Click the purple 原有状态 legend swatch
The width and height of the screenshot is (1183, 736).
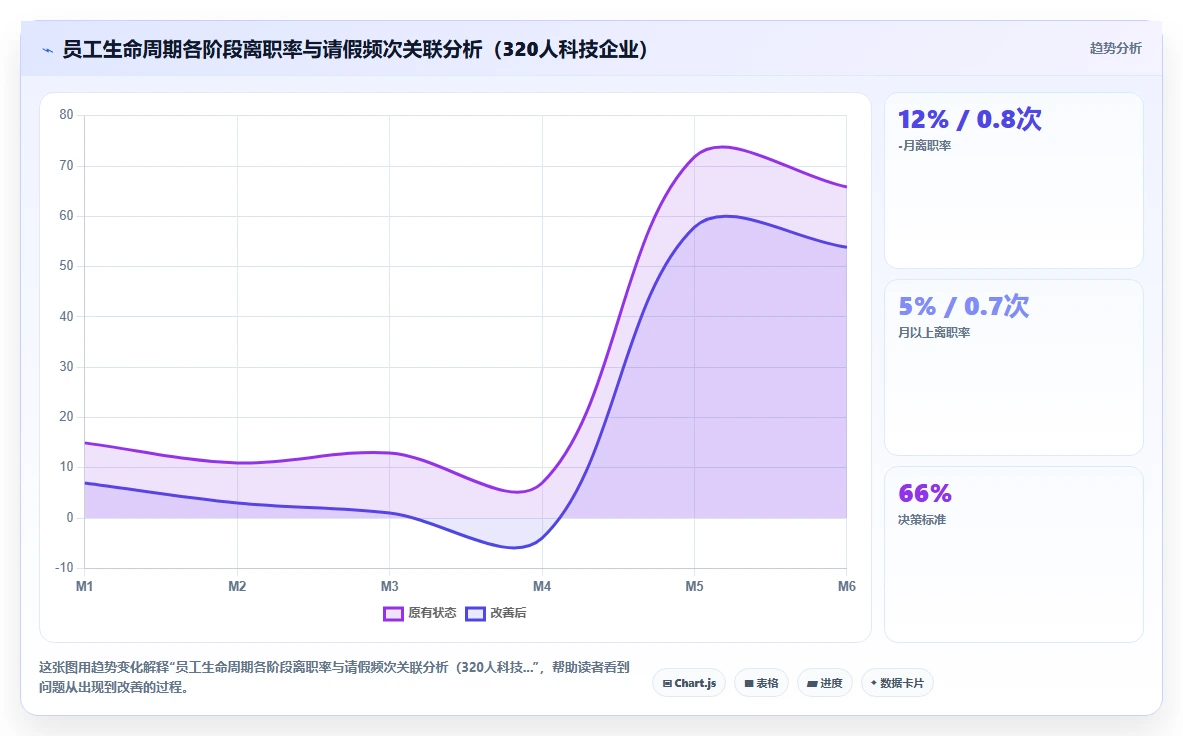click(x=393, y=614)
